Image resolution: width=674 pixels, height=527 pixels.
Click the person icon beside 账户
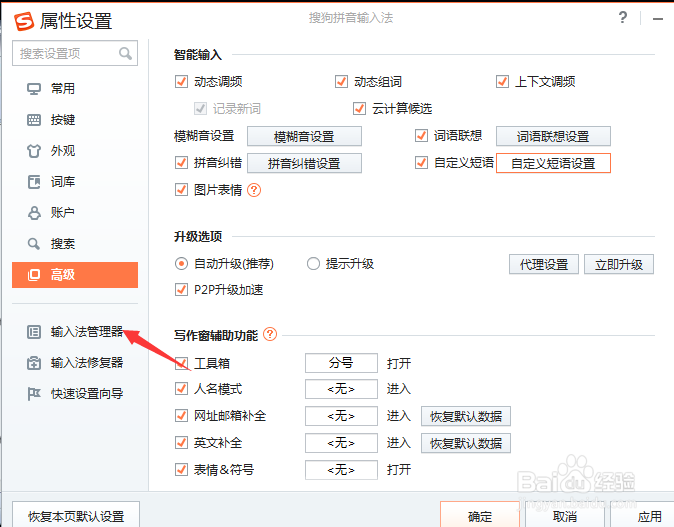coord(34,213)
